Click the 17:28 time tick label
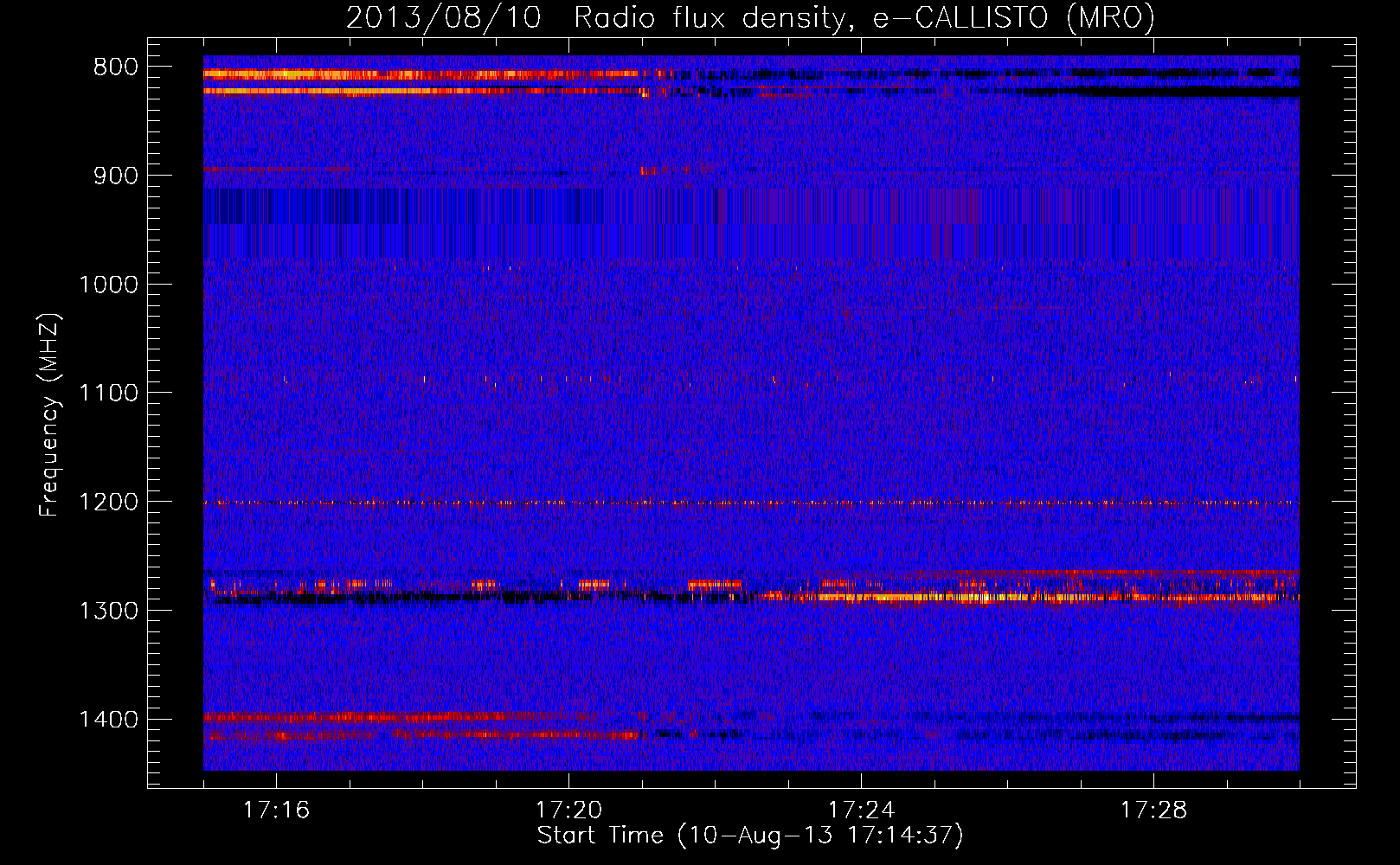This screenshot has height=865, width=1400. click(x=1153, y=811)
